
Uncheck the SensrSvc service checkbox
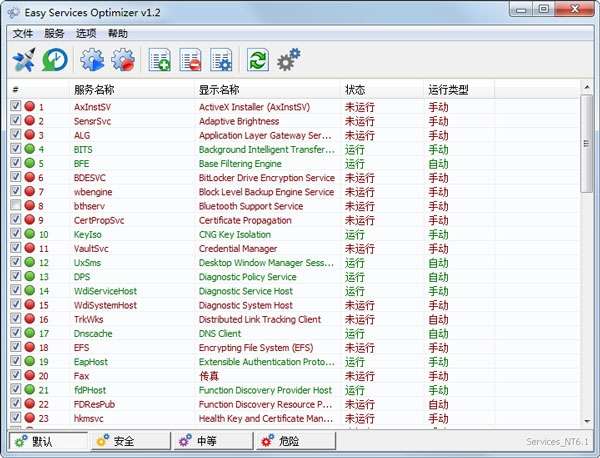pyautogui.click(x=15, y=120)
